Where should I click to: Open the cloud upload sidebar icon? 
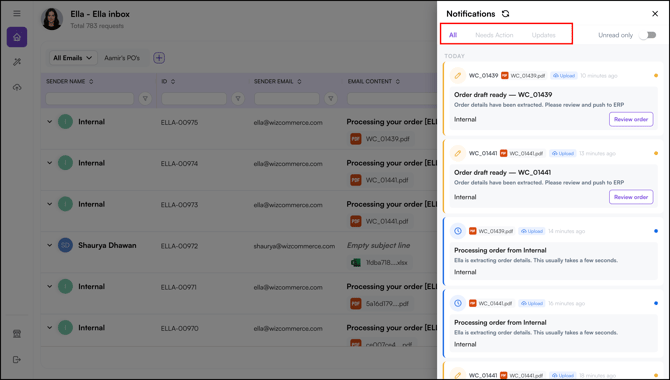click(x=17, y=87)
